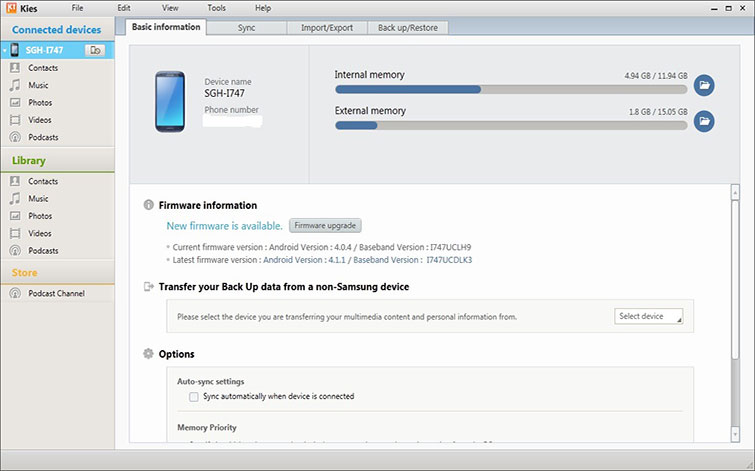Click the device name SGH-I747 text
This screenshot has width=755, height=471.
(224, 93)
